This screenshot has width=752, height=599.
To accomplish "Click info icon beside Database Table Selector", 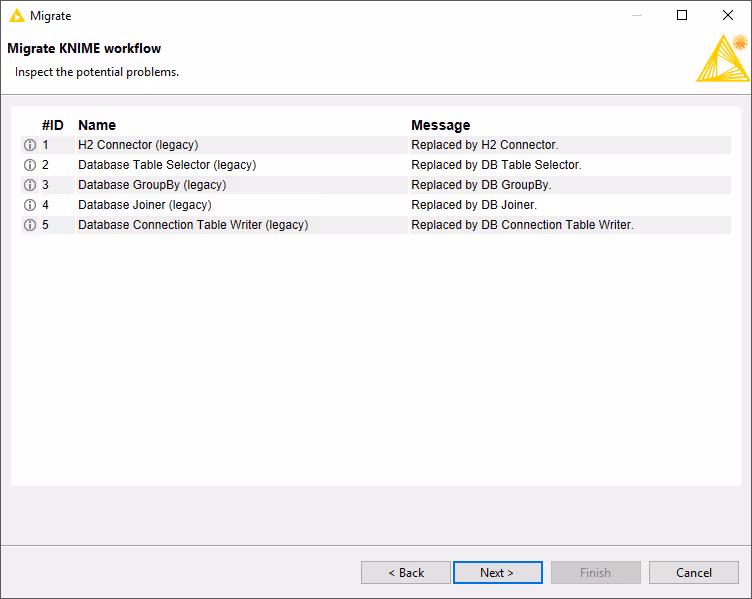I will [x=29, y=165].
